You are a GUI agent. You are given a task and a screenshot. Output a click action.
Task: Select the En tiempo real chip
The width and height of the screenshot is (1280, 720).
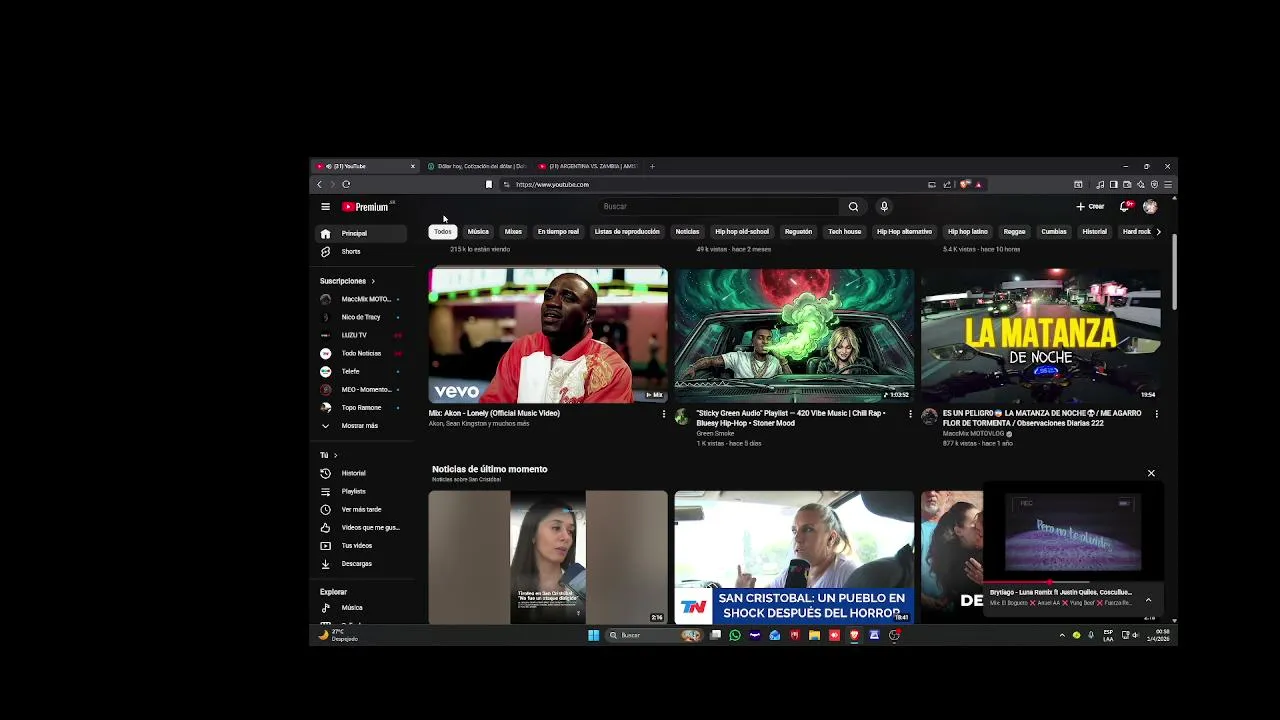(x=558, y=232)
